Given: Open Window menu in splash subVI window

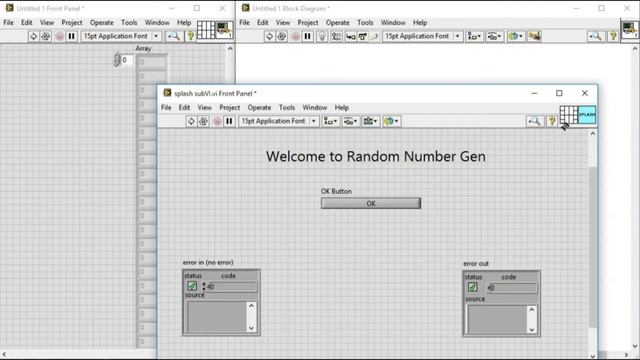Looking at the screenshot, I should point(315,107).
